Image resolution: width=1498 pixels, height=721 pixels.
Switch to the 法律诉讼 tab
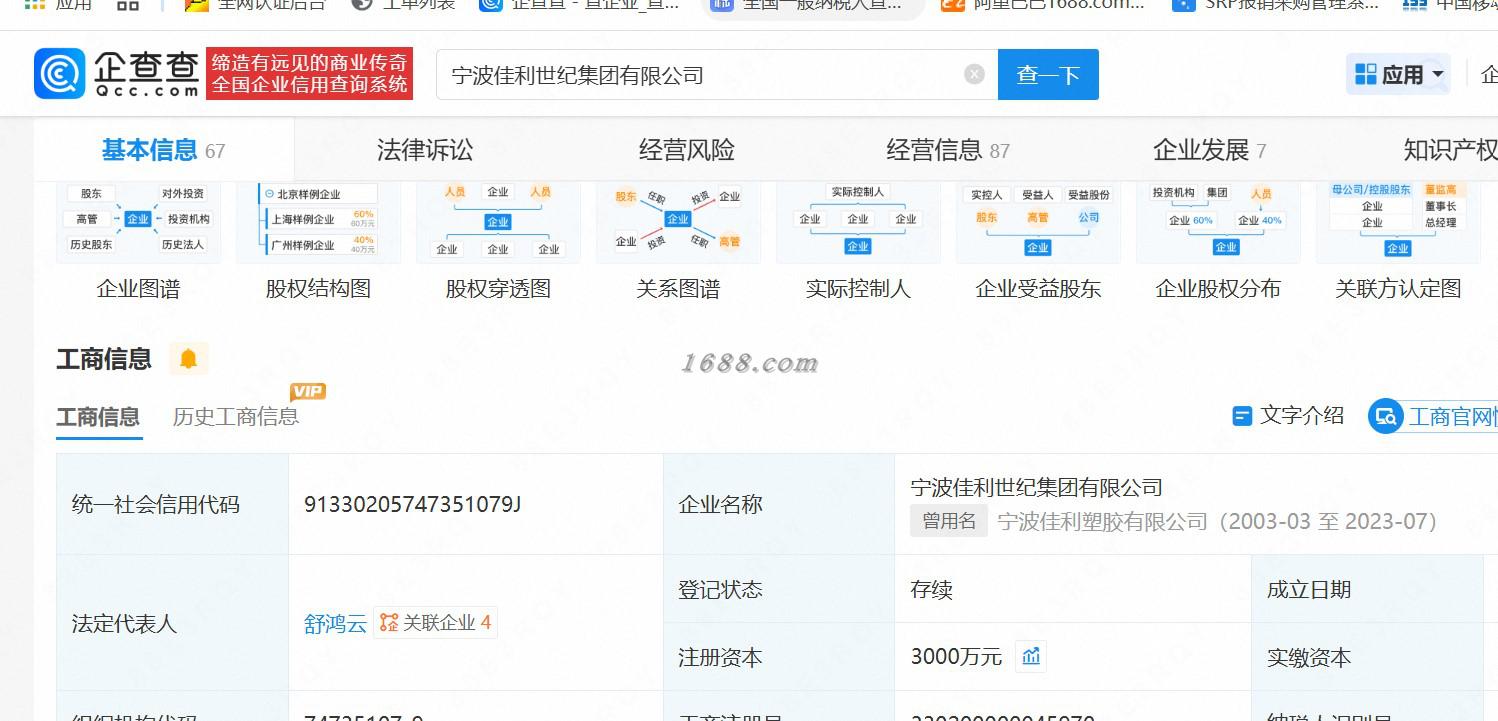[x=425, y=150]
